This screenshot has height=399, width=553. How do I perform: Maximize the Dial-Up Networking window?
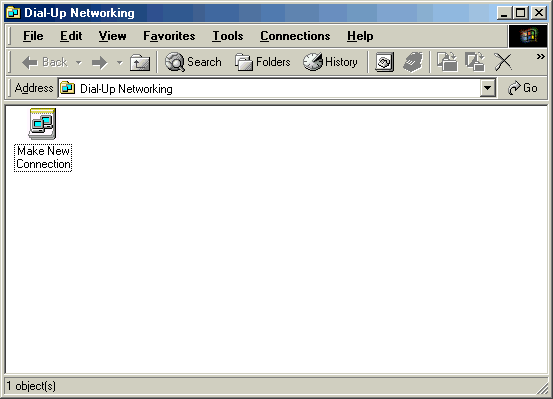pyautogui.click(x=520, y=13)
